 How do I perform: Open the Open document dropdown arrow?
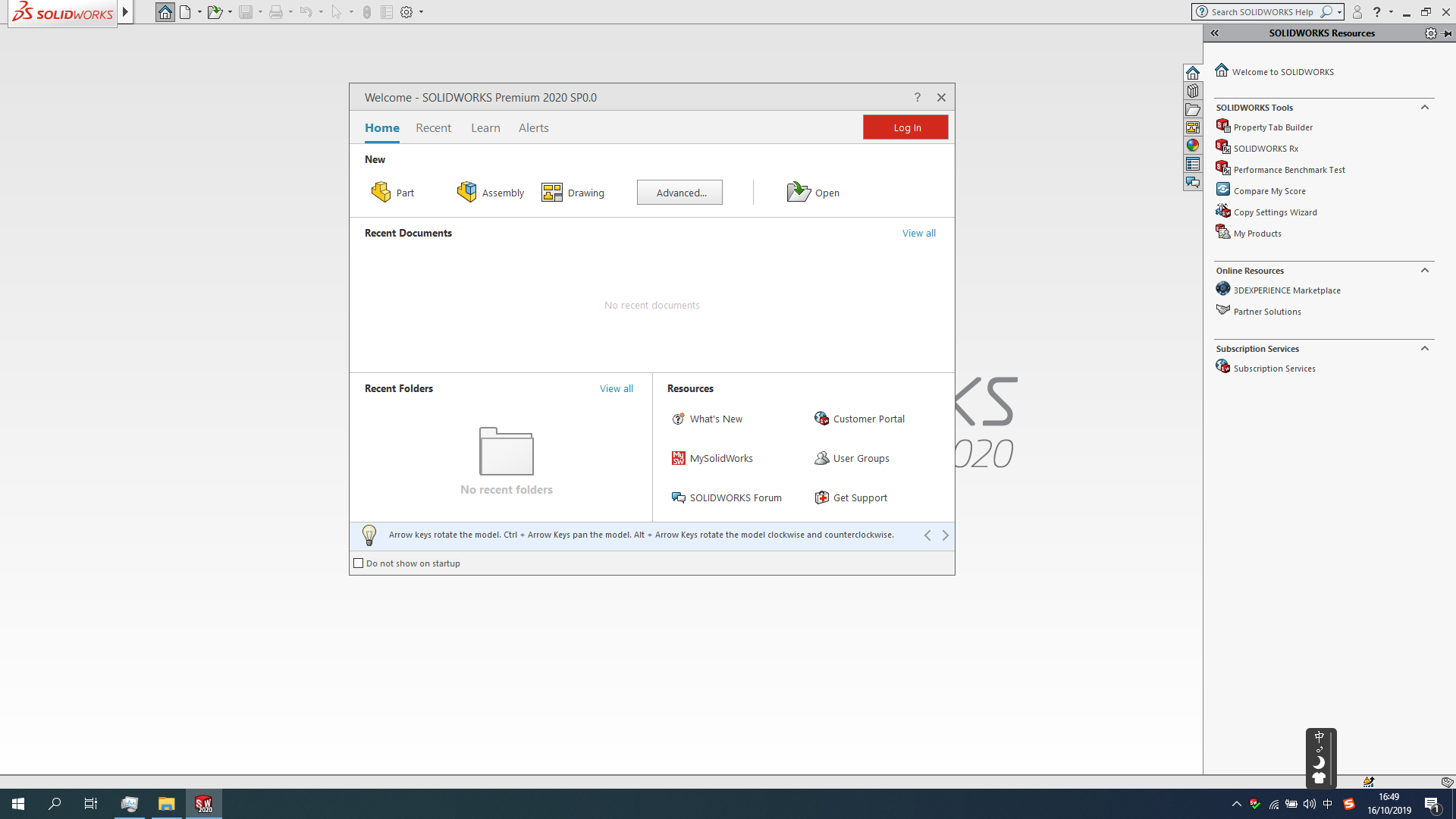pyautogui.click(x=230, y=12)
